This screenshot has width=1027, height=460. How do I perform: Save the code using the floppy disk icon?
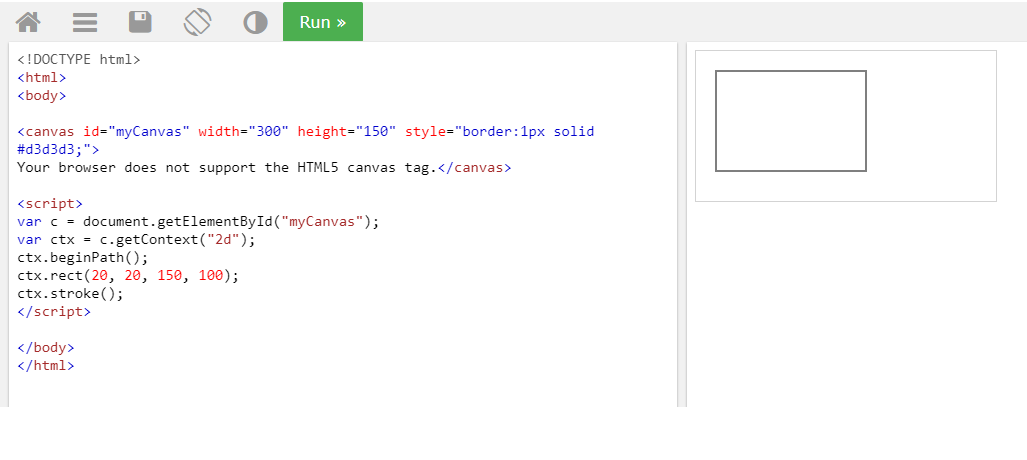pyautogui.click(x=141, y=22)
